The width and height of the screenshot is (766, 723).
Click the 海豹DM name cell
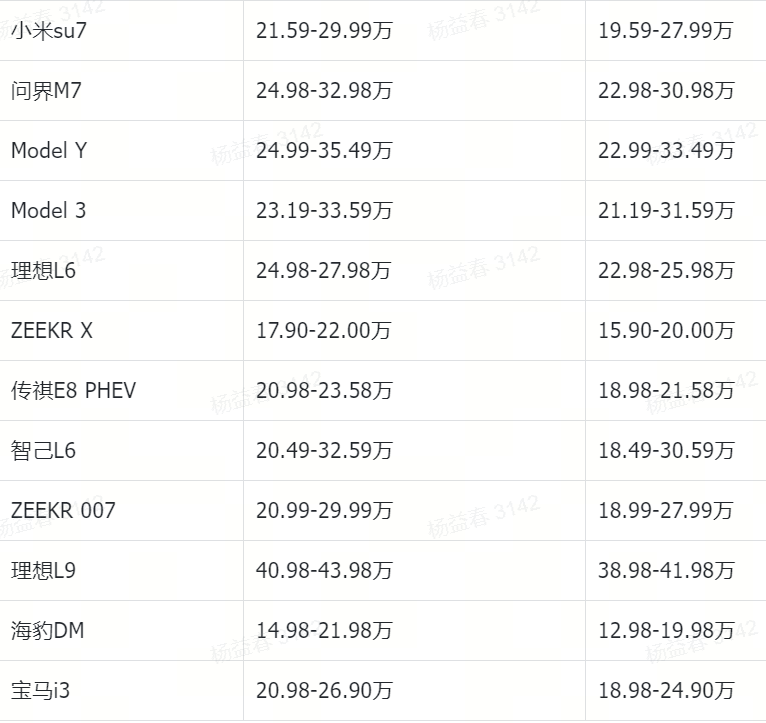(48, 631)
